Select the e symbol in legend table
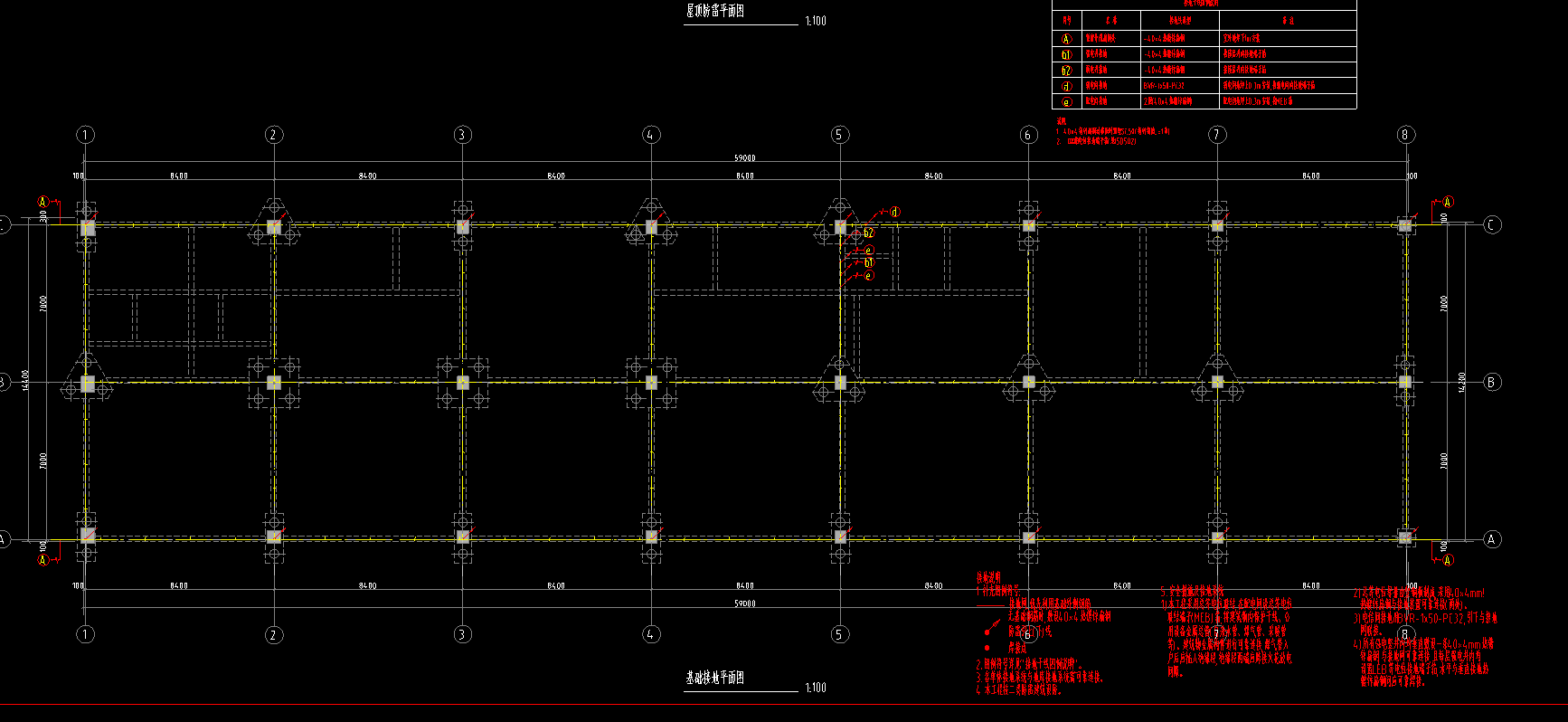The height and width of the screenshot is (722, 1568). pos(1066,101)
